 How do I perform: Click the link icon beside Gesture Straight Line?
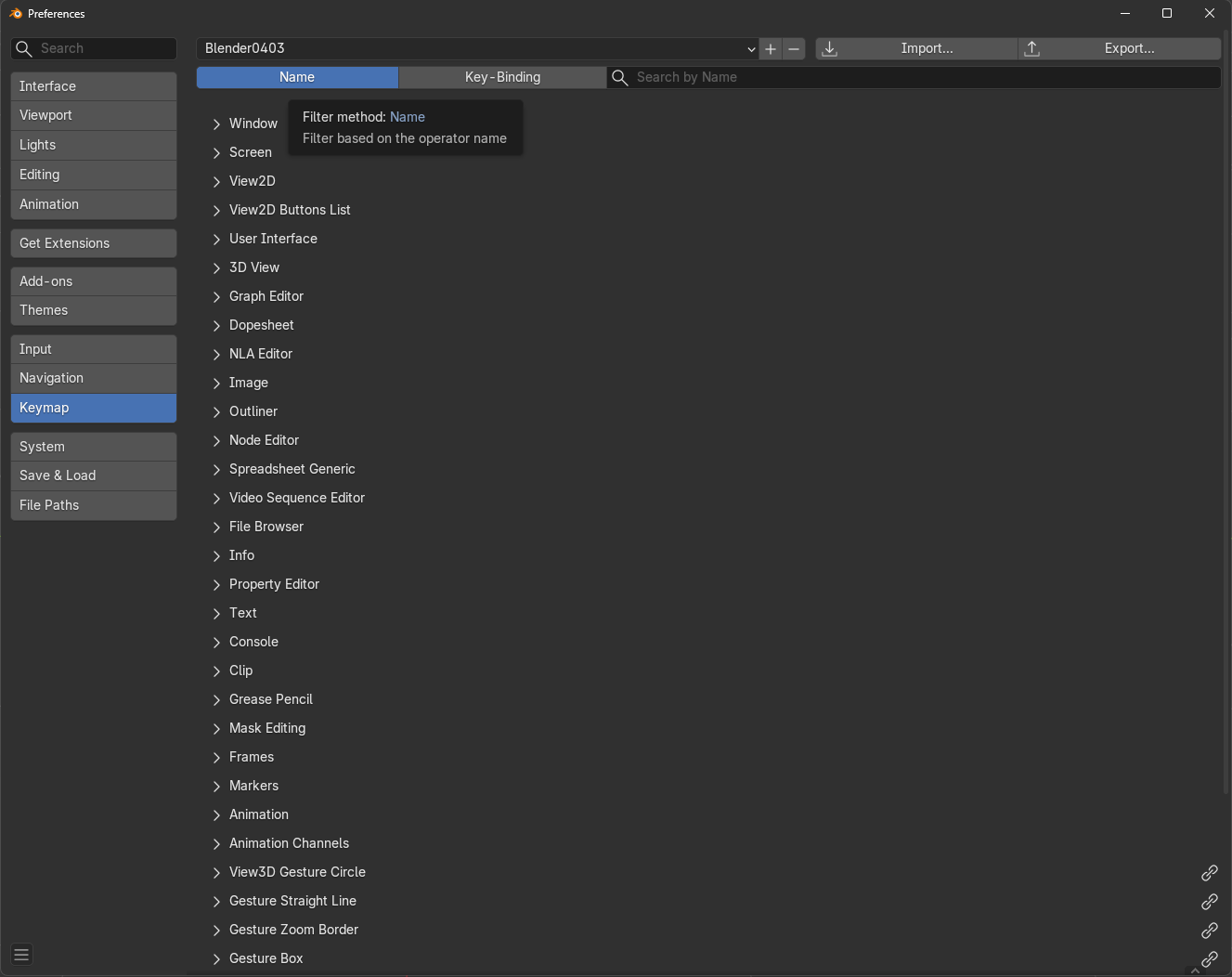[1209, 902]
